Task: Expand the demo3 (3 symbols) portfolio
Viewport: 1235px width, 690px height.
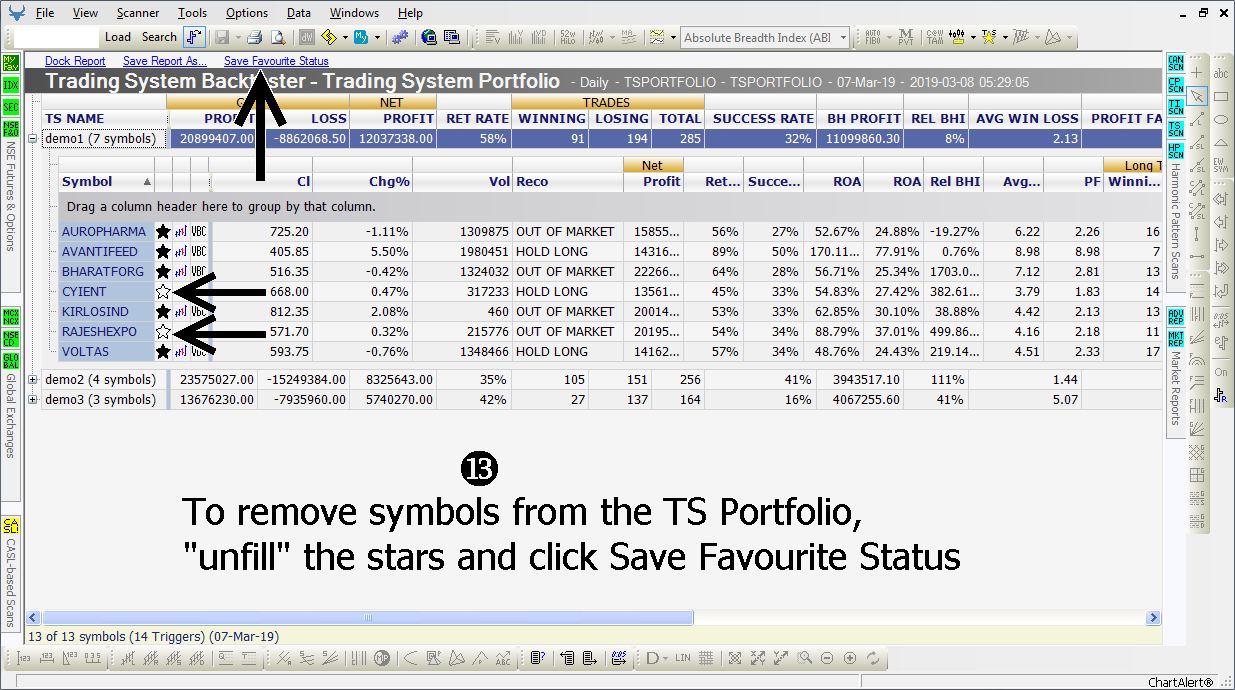Action: coord(33,399)
